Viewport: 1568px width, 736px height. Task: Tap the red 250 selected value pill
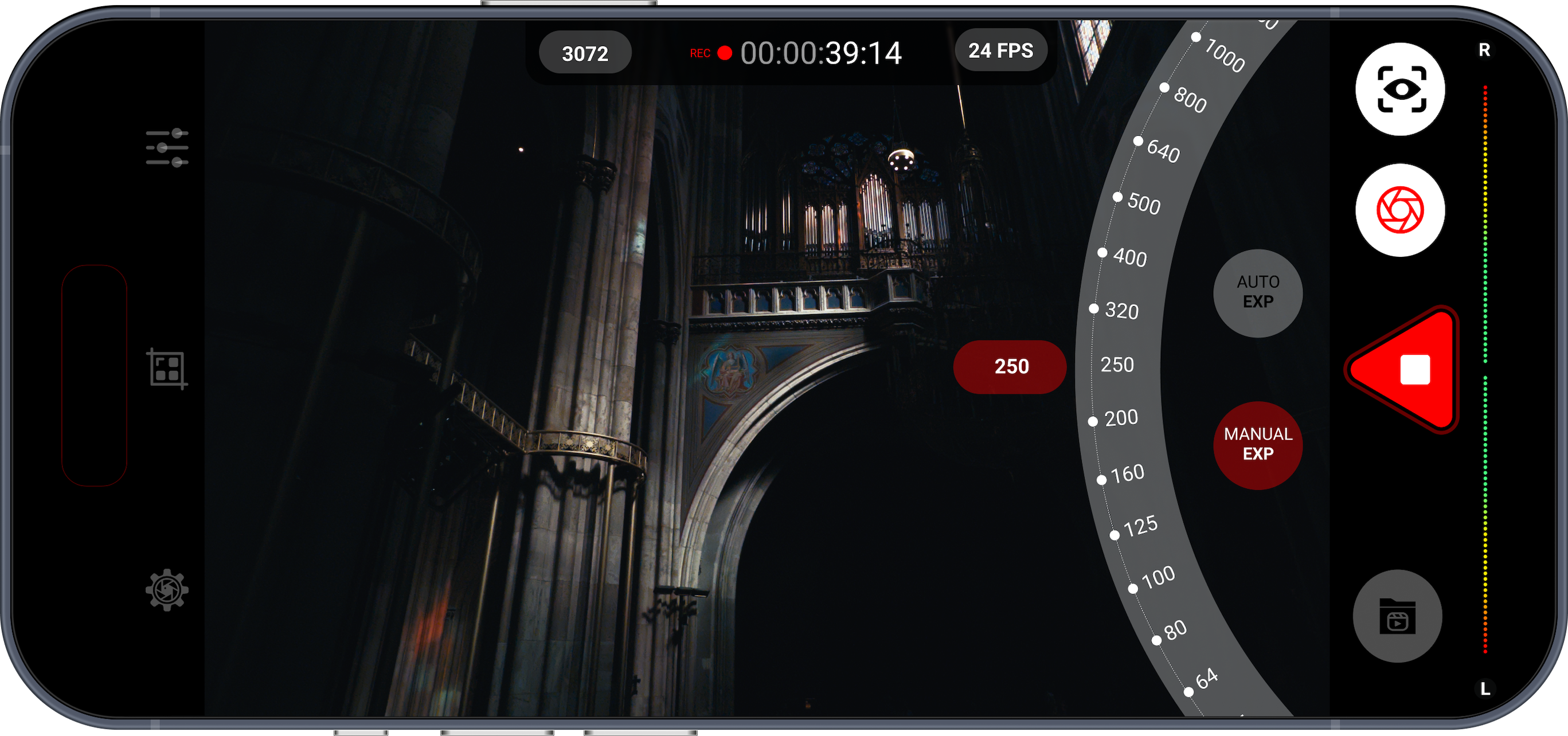click(1010, 366)
